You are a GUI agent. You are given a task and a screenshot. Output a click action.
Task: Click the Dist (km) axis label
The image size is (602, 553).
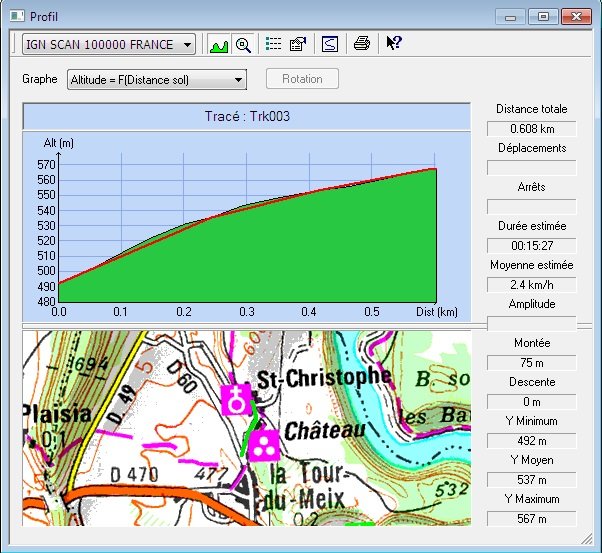pyautogui.click(x=437, y=311)
